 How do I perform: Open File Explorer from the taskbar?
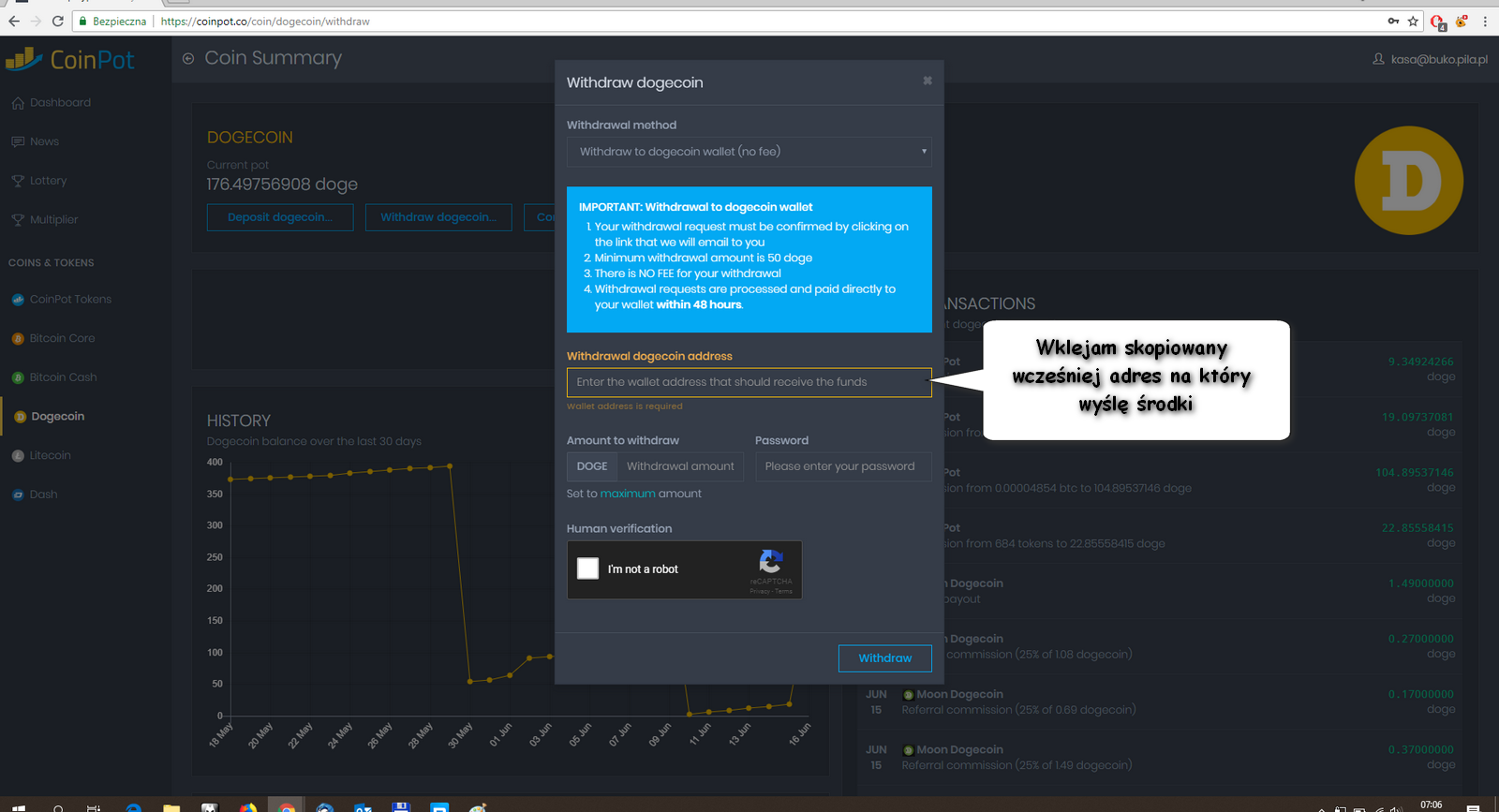(171, 806)
